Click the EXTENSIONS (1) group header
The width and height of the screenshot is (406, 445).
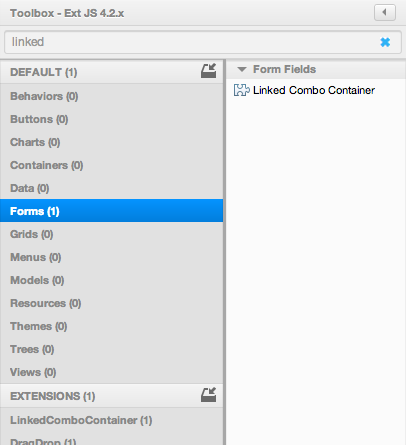click(111, 396)
